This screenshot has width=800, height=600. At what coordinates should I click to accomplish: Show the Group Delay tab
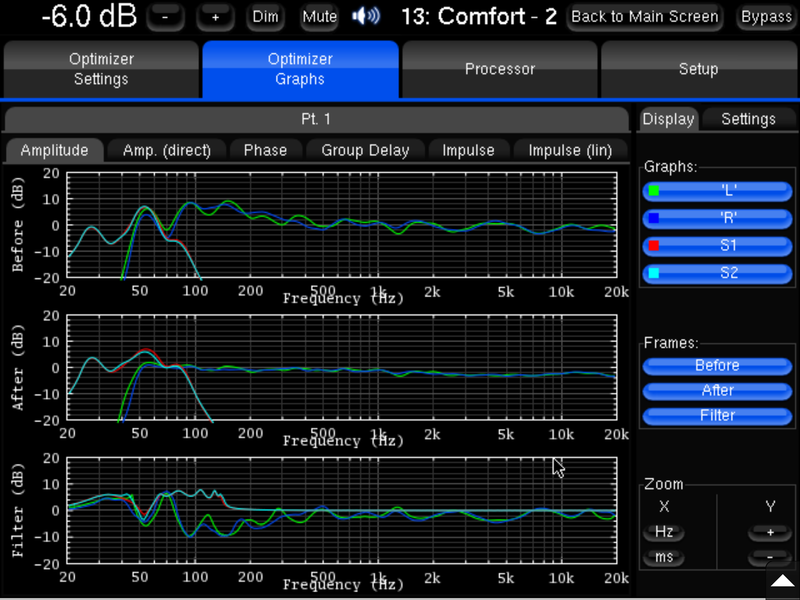[x=365, y=151]
